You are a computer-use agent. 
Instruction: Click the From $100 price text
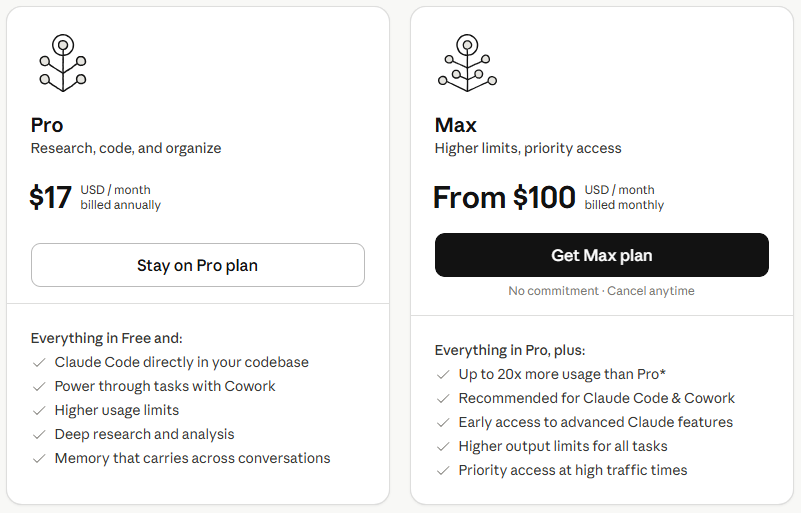(504, 197)
